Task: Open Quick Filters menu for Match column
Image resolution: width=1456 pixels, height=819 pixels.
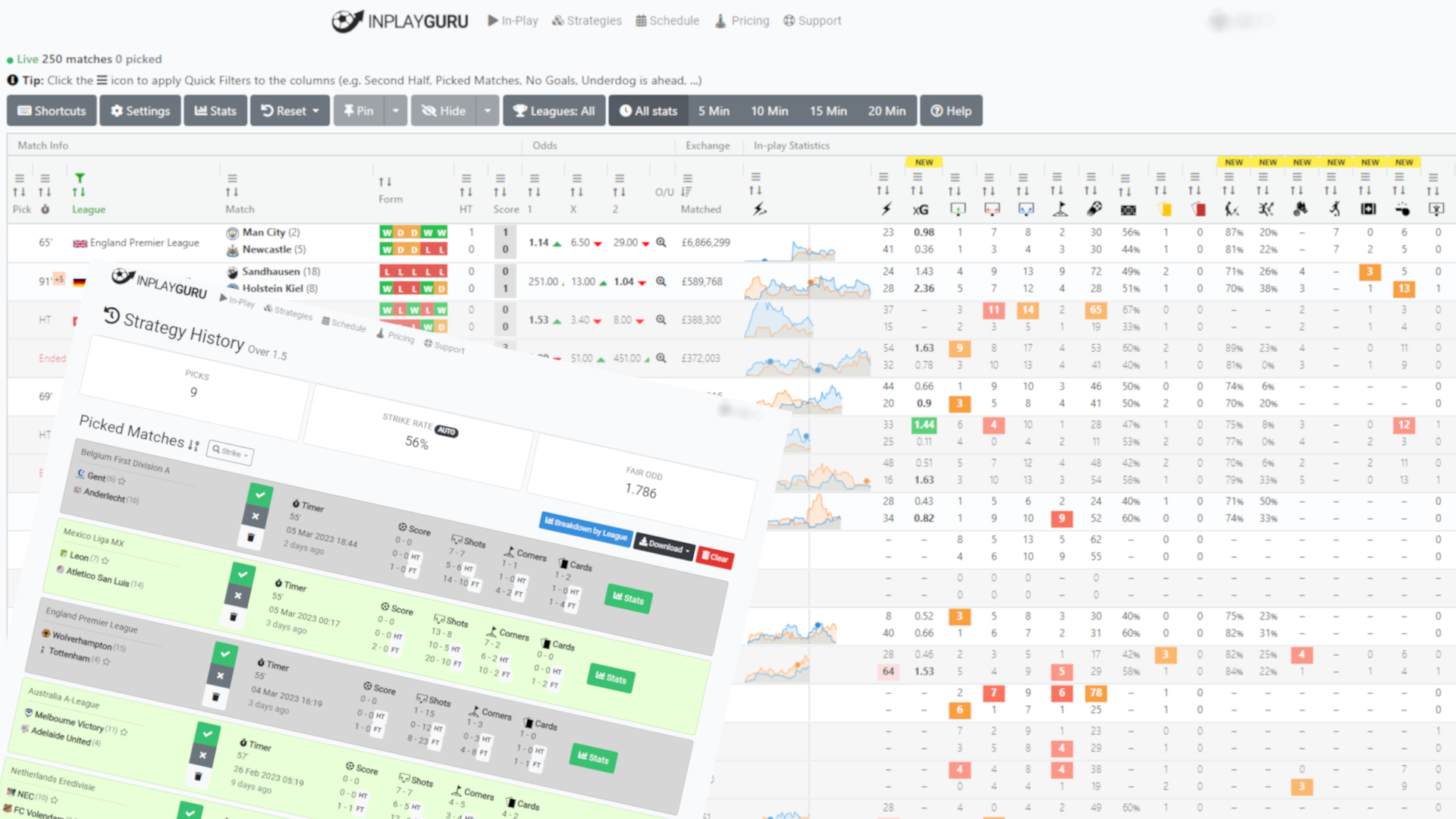Action: click(232, 178)
